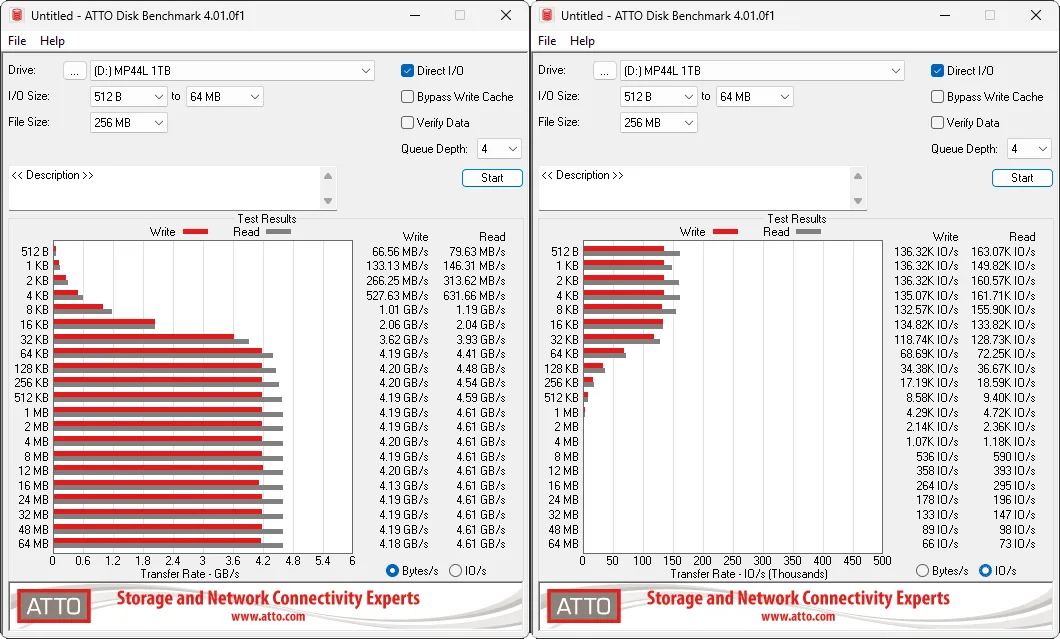The image size is (1060, 639).
Task: Open I/O Size 512 B dropdown, right window
Action: 658,97
